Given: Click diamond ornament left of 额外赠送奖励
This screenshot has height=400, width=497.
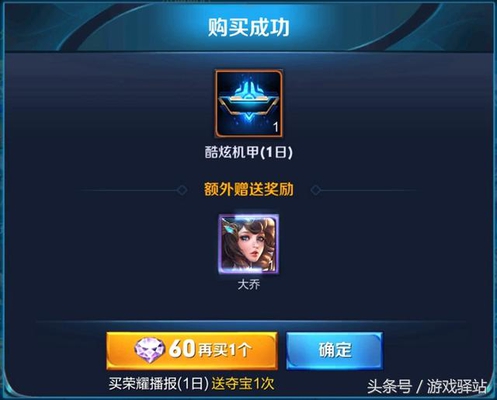Looking at the screenshot, I should (x=182, y=190).
